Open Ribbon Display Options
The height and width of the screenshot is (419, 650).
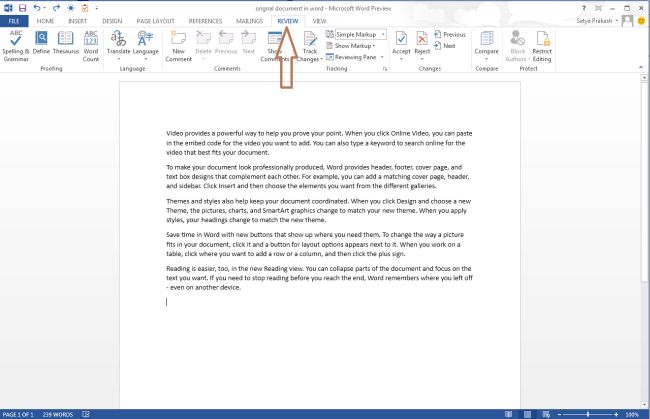[598, 8]
